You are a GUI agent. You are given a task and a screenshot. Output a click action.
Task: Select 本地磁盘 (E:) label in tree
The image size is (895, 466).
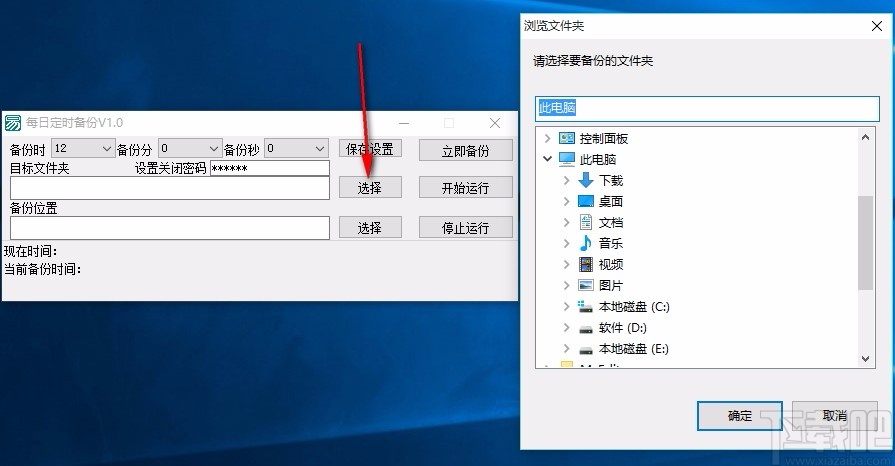(634, 348)
